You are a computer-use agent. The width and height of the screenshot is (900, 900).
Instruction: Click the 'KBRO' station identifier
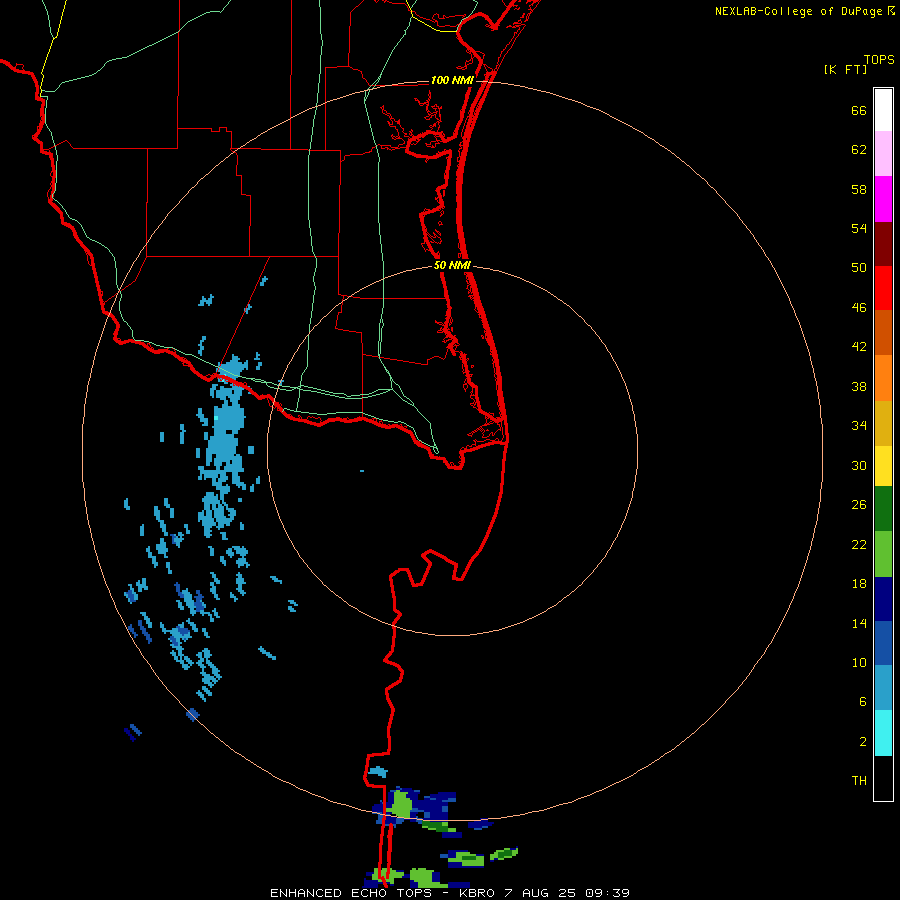477,893
